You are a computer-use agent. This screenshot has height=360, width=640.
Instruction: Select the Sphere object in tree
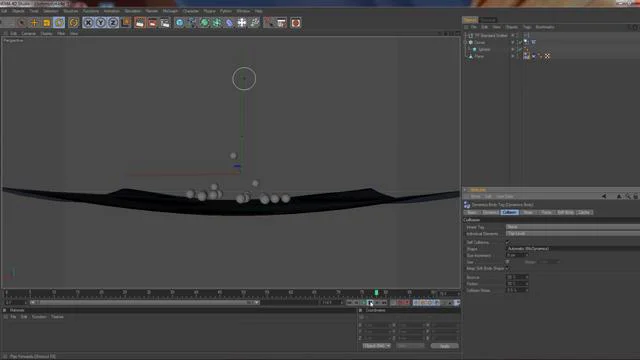point(484,49)
